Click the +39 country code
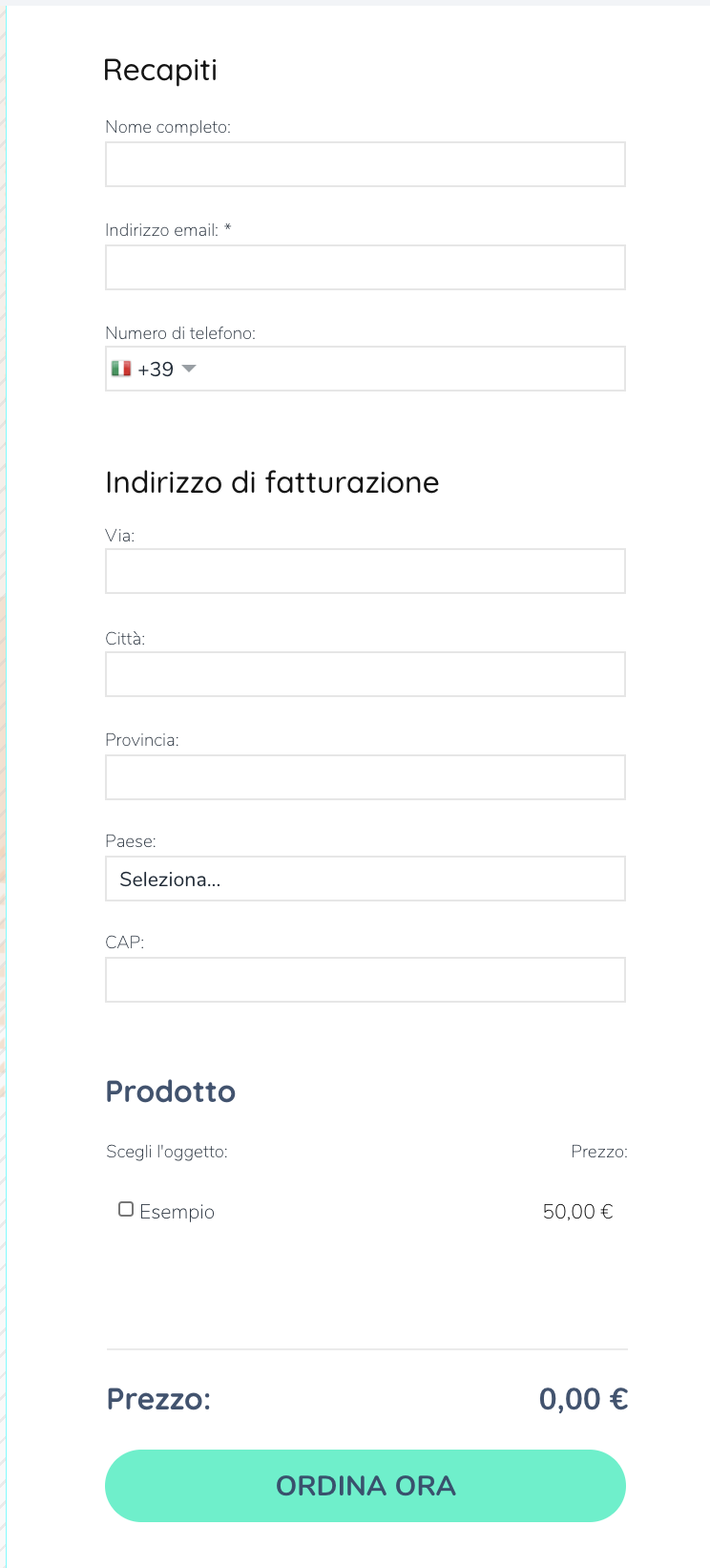This screenshot has width=710, height=1568. (156, 370)
